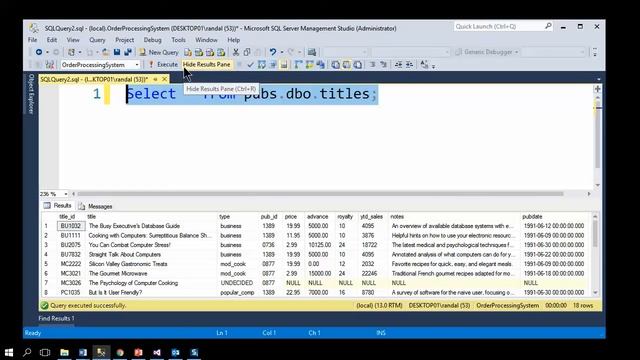Click the Save All icon
Viewport: 640px width, 360px height.
128,52
